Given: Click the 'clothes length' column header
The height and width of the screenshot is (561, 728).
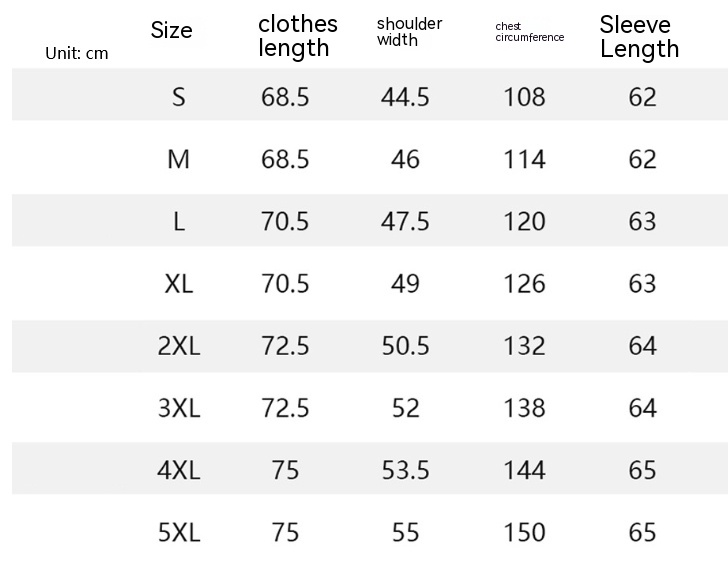Looking at the screenshot, I should (x=297, y=36).
